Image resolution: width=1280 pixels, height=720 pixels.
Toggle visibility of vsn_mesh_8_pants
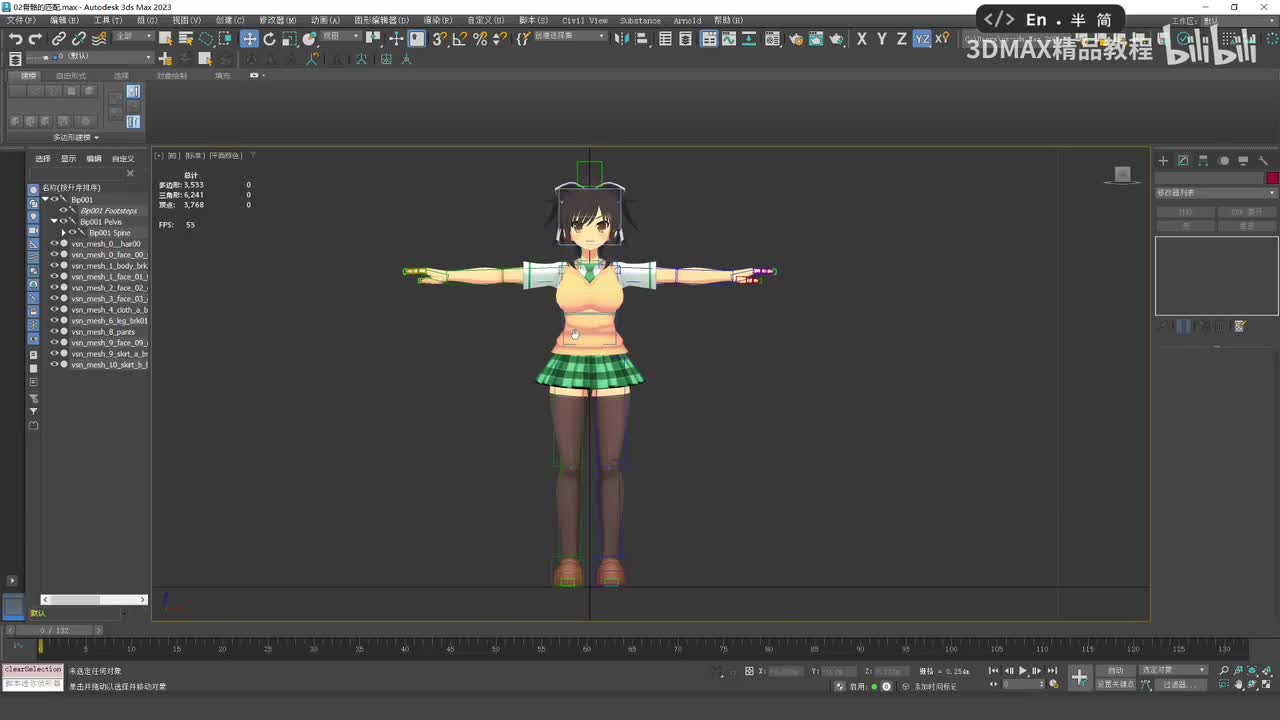click(x=55, y=332)
